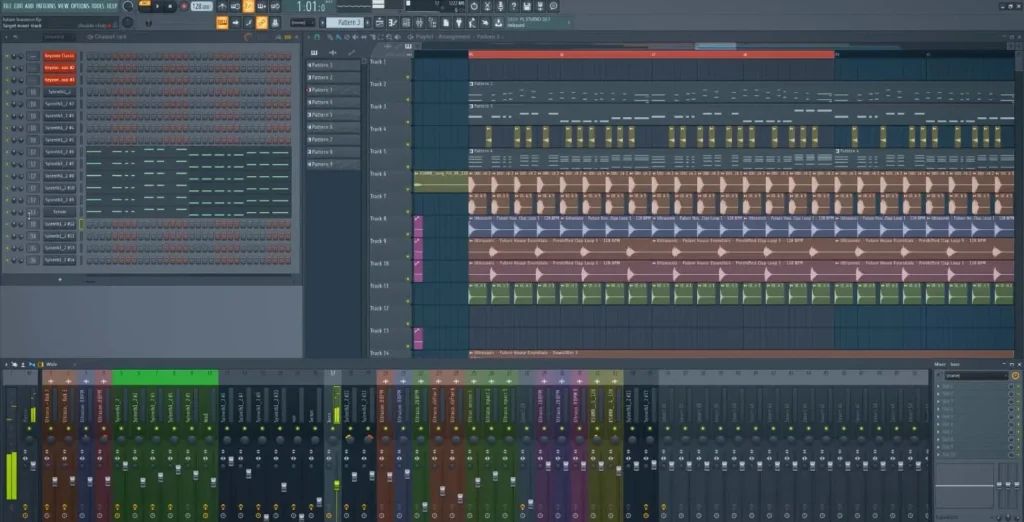Click the question mark help icon
The width and height of the screenshot is (1024, 522).
click(x=513, y=6)
